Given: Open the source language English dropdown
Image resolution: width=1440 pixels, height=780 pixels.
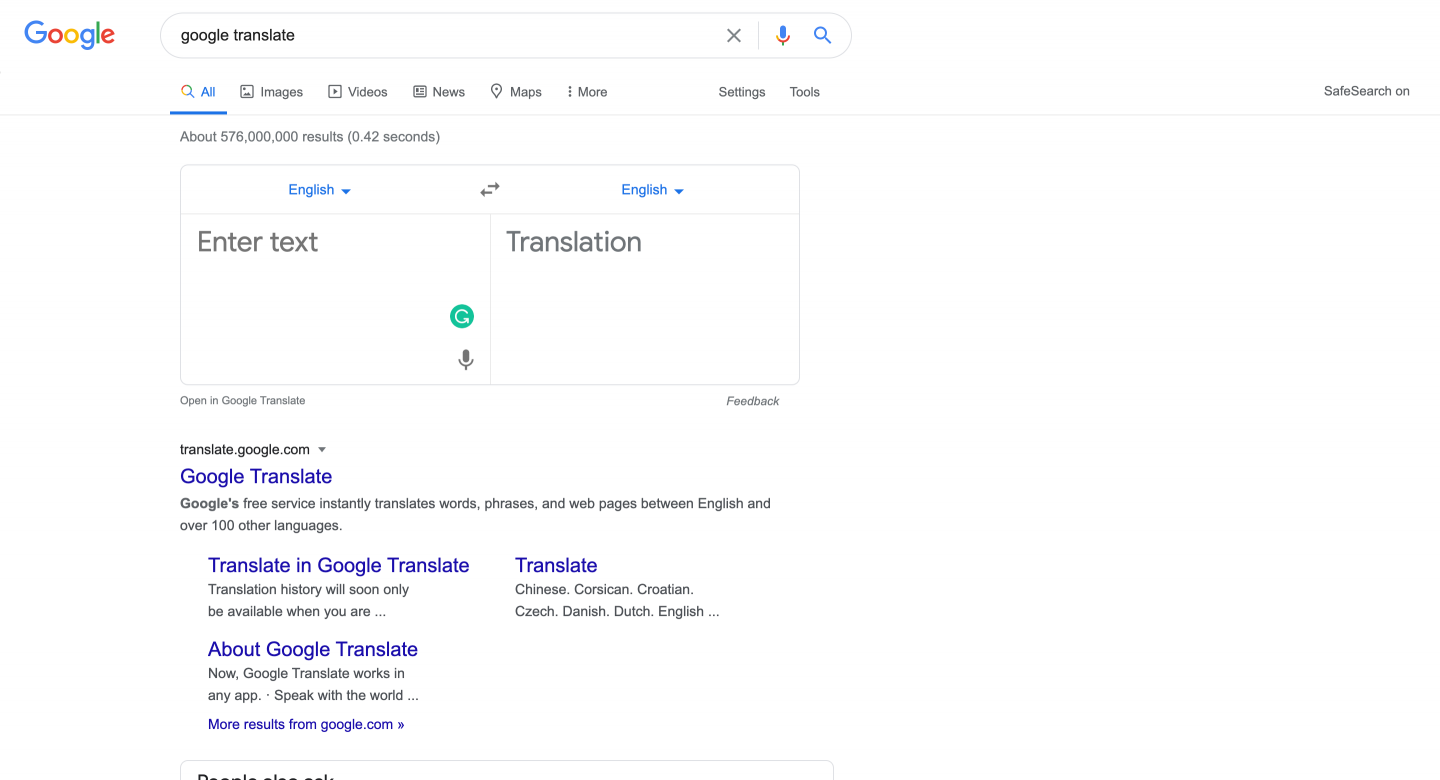Looking at the screenshot, I should coord(320,190).
